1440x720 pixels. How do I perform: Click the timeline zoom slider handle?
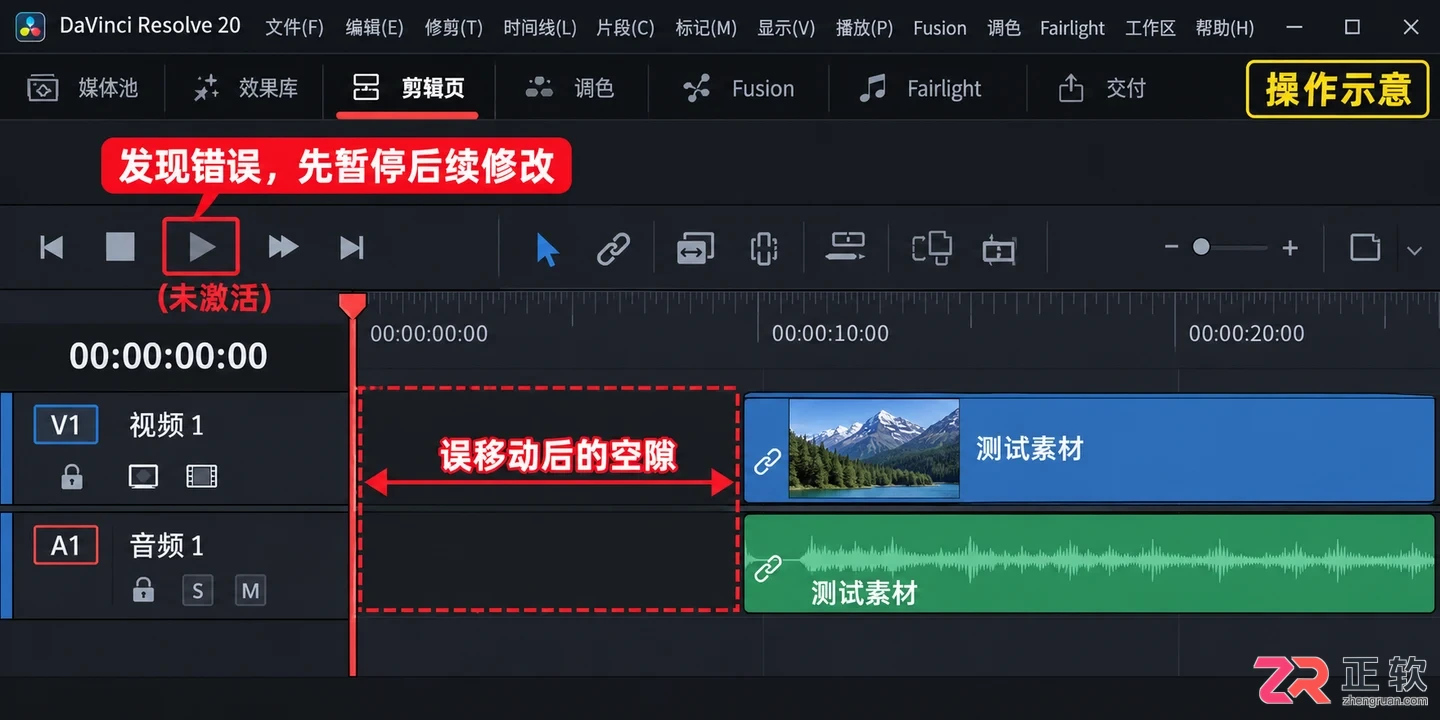tap(1201, 247)
